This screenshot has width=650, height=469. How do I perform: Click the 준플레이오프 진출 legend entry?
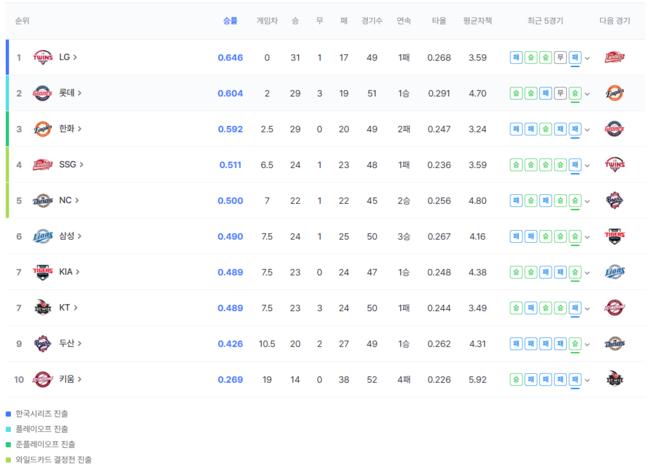click(x=41, y=444)
